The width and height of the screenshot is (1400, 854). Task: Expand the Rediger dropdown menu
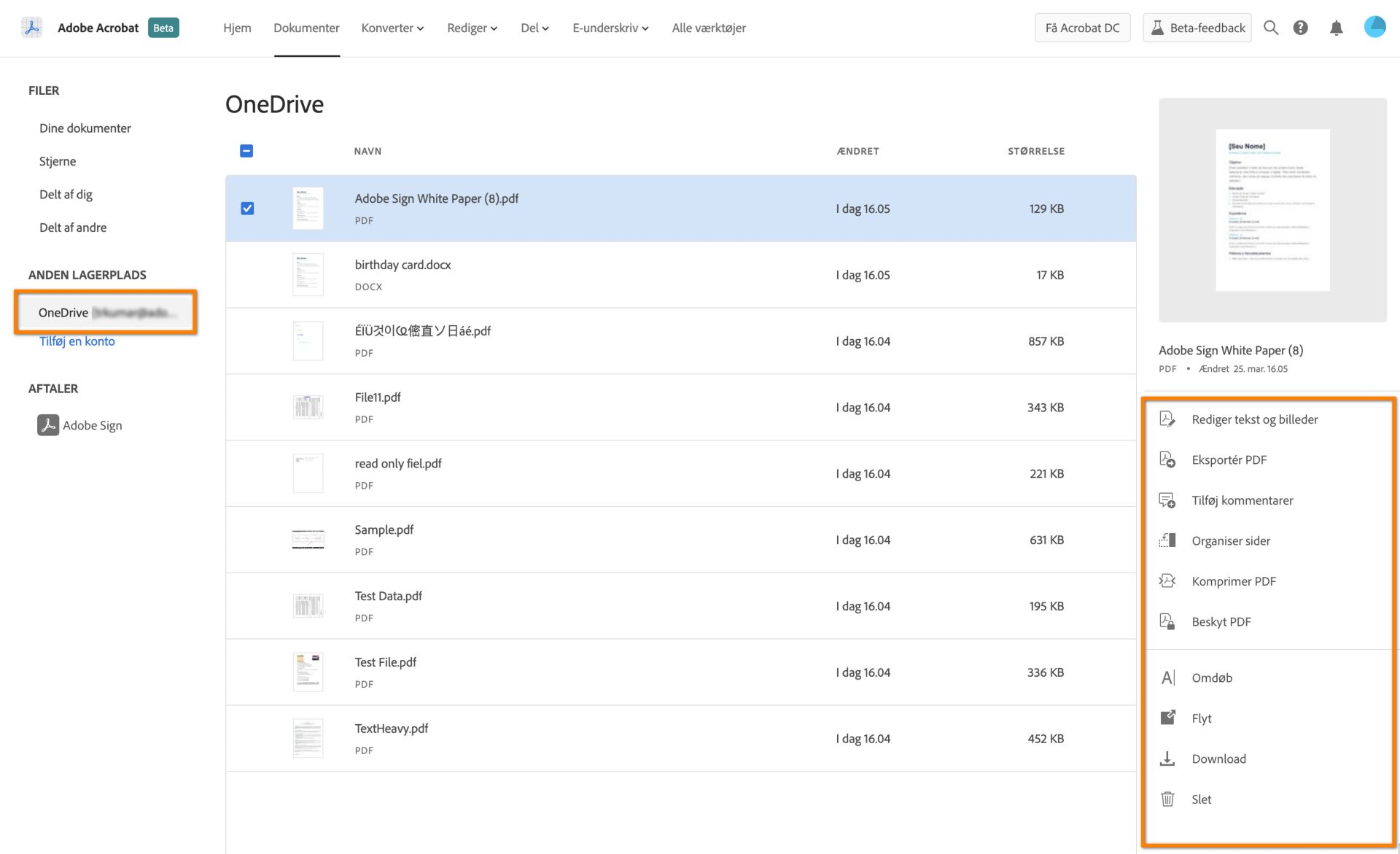point(471,27)
